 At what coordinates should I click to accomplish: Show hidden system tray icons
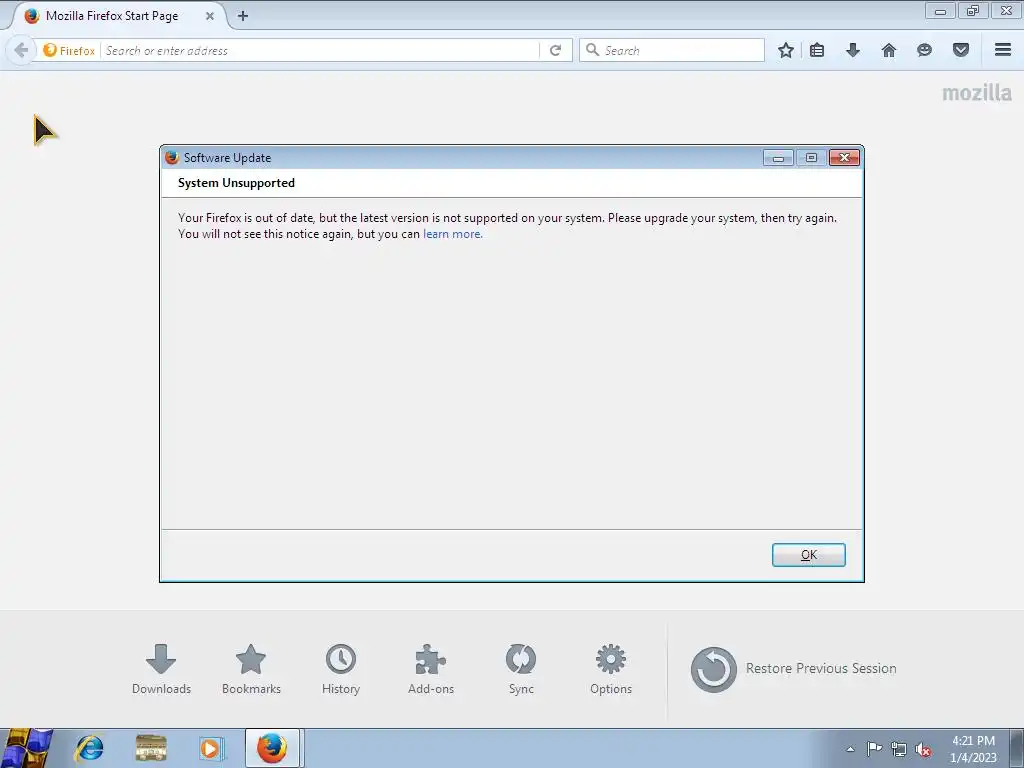[850, 749]
